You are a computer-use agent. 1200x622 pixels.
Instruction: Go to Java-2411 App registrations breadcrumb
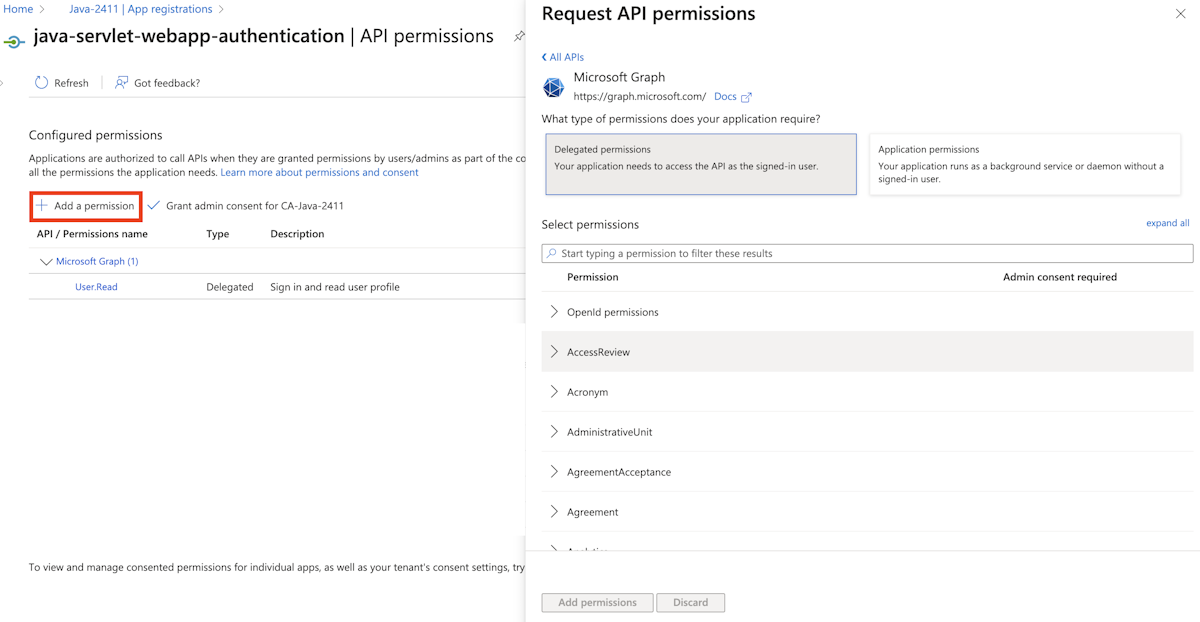(140, 9)
